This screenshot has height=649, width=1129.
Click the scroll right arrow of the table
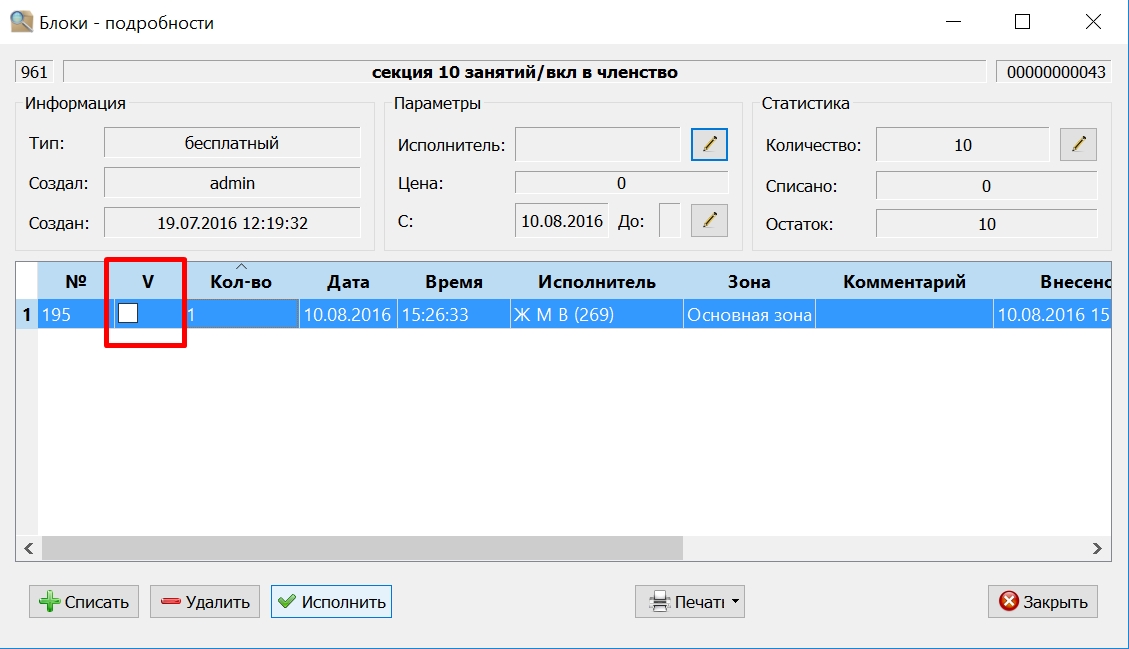pos(1097,548)
